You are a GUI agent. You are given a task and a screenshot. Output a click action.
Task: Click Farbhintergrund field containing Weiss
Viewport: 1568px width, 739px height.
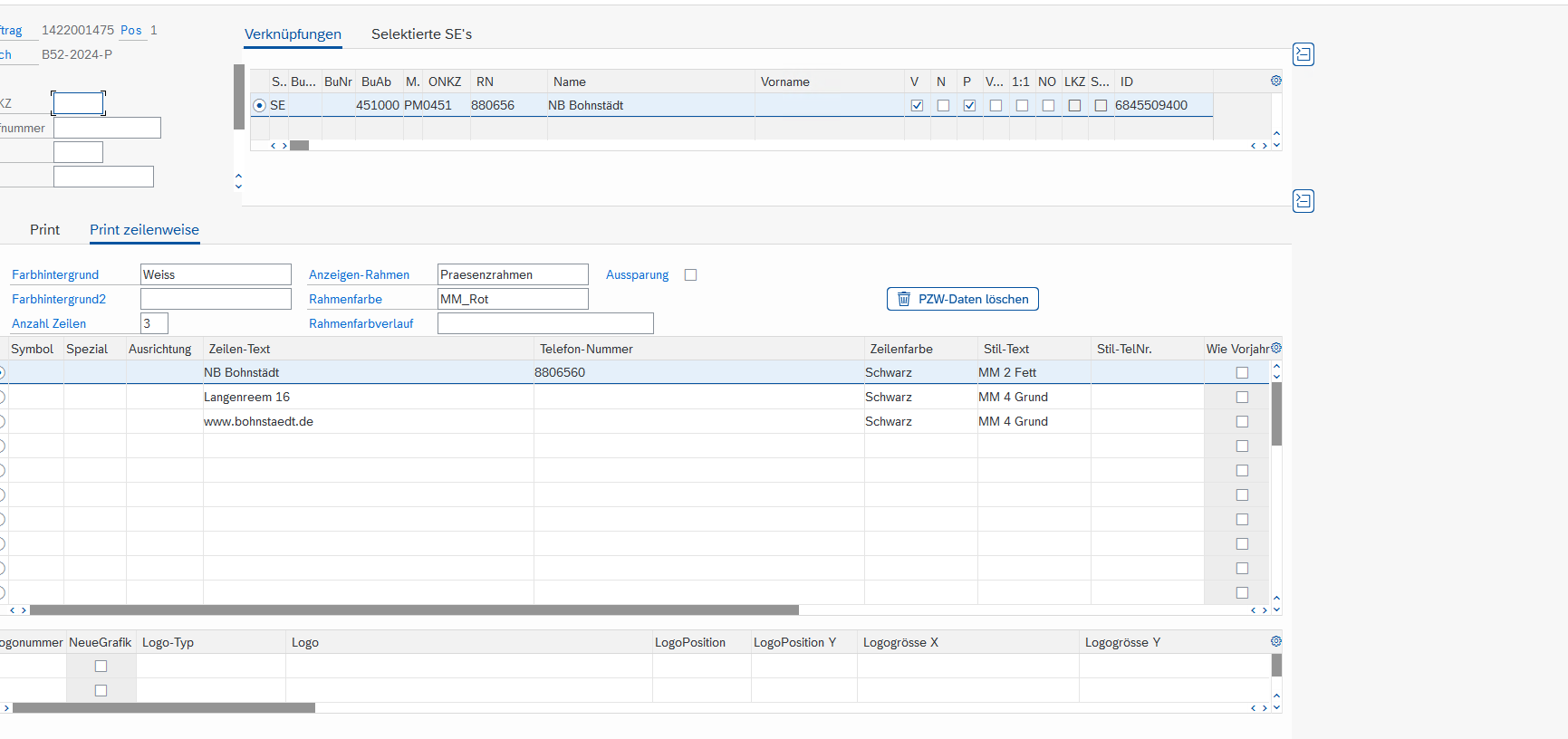[x=216, y=274]
